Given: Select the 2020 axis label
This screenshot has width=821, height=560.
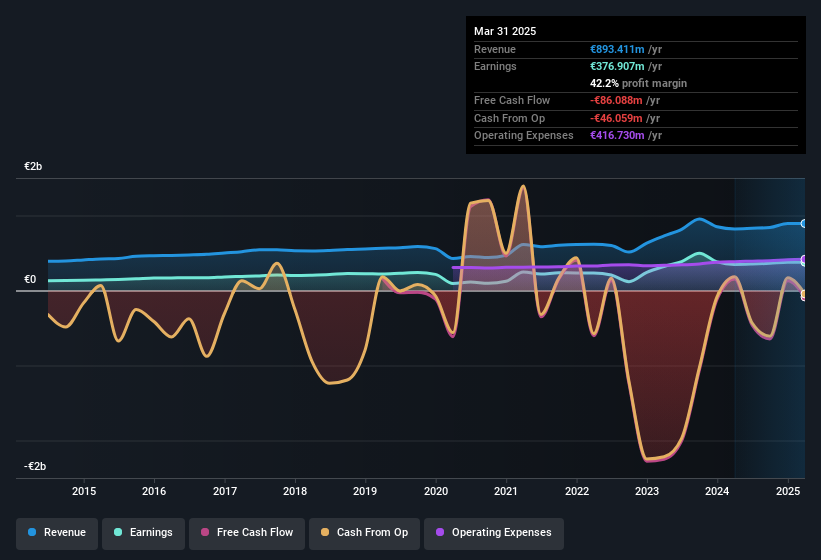Looking at the screenshot, I should 436,491.
